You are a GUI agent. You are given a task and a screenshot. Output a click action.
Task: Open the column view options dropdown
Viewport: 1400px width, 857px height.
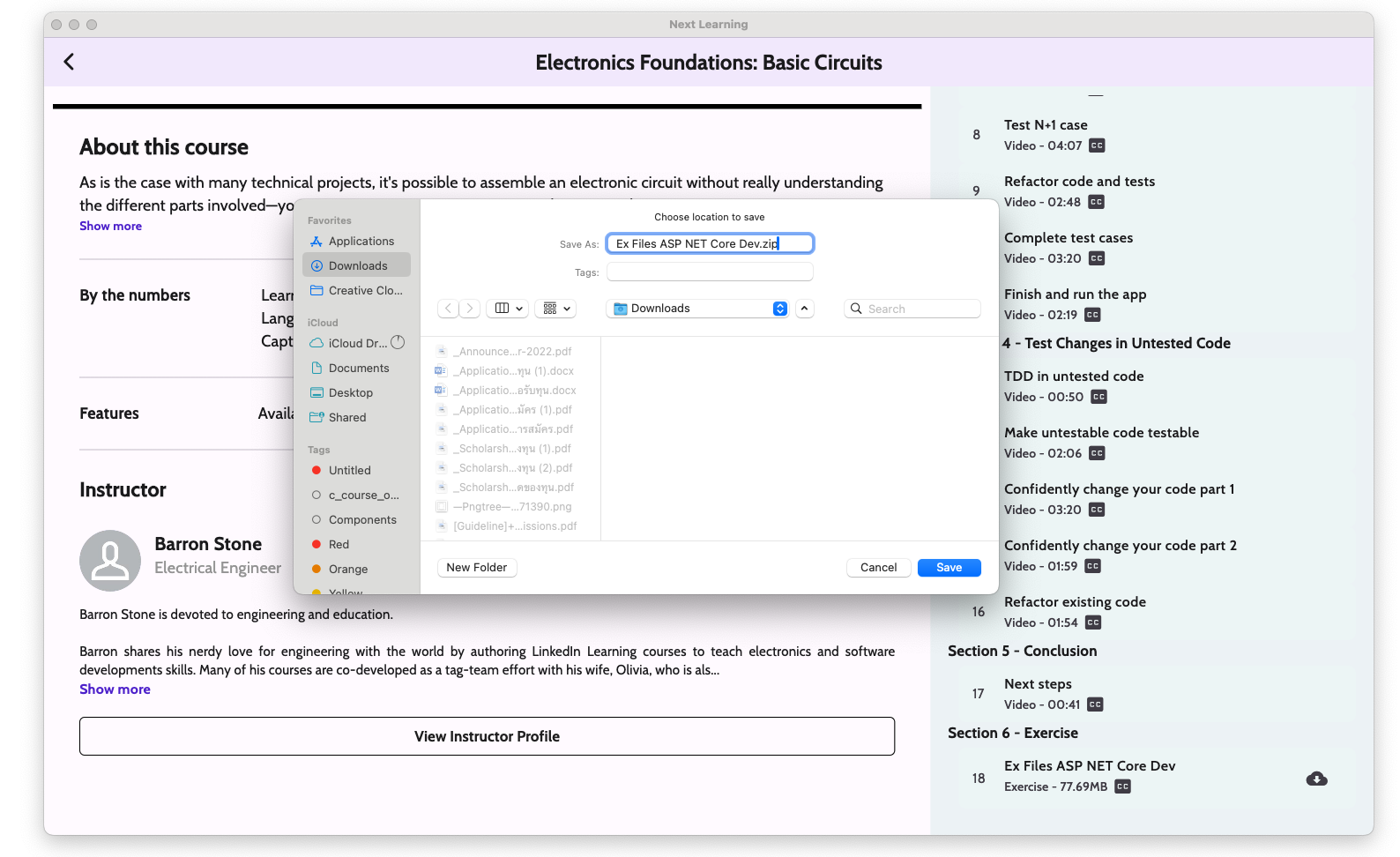(x=509, y=309)
